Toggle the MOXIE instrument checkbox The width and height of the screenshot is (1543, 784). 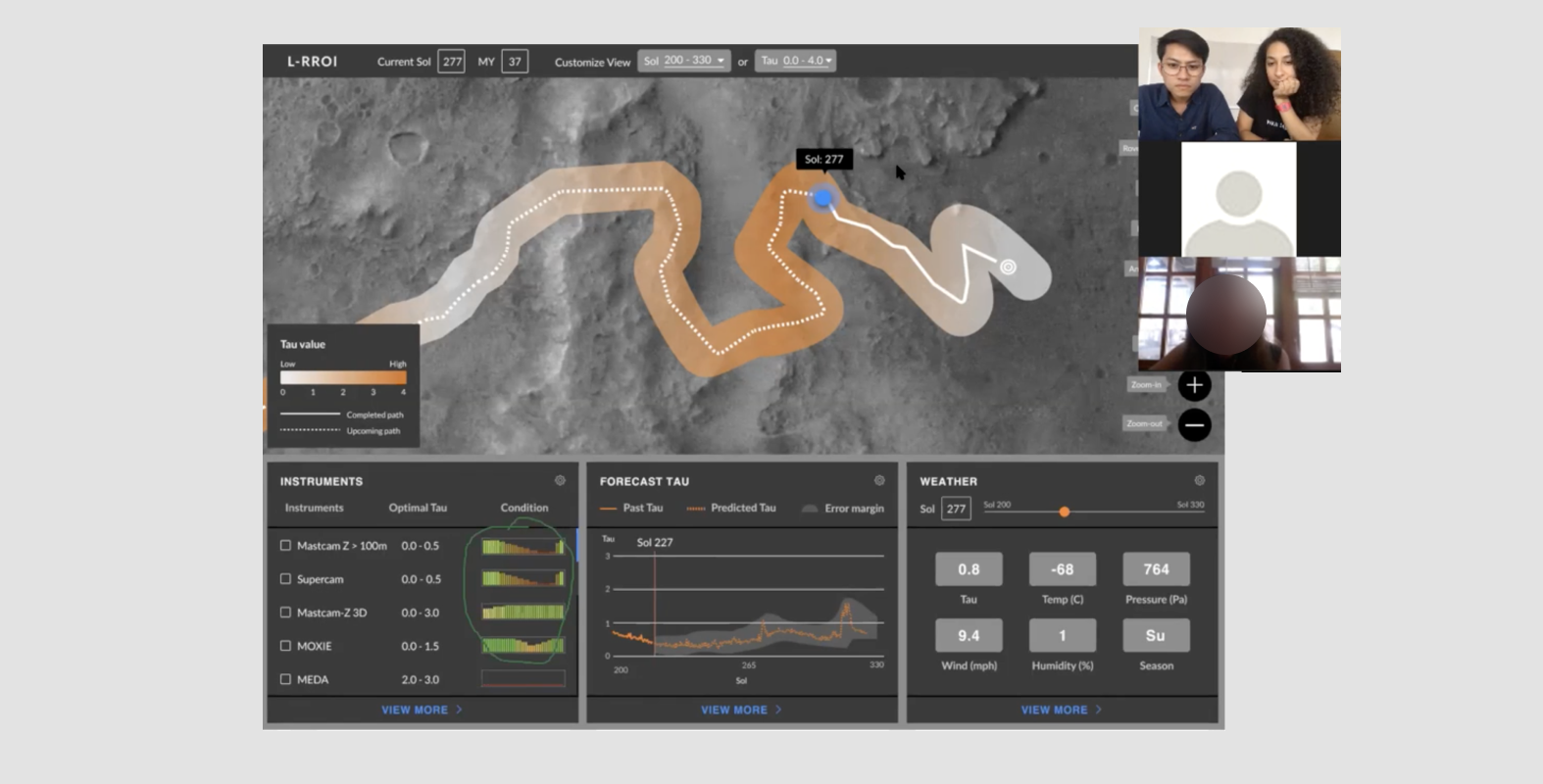click(285, 645)
